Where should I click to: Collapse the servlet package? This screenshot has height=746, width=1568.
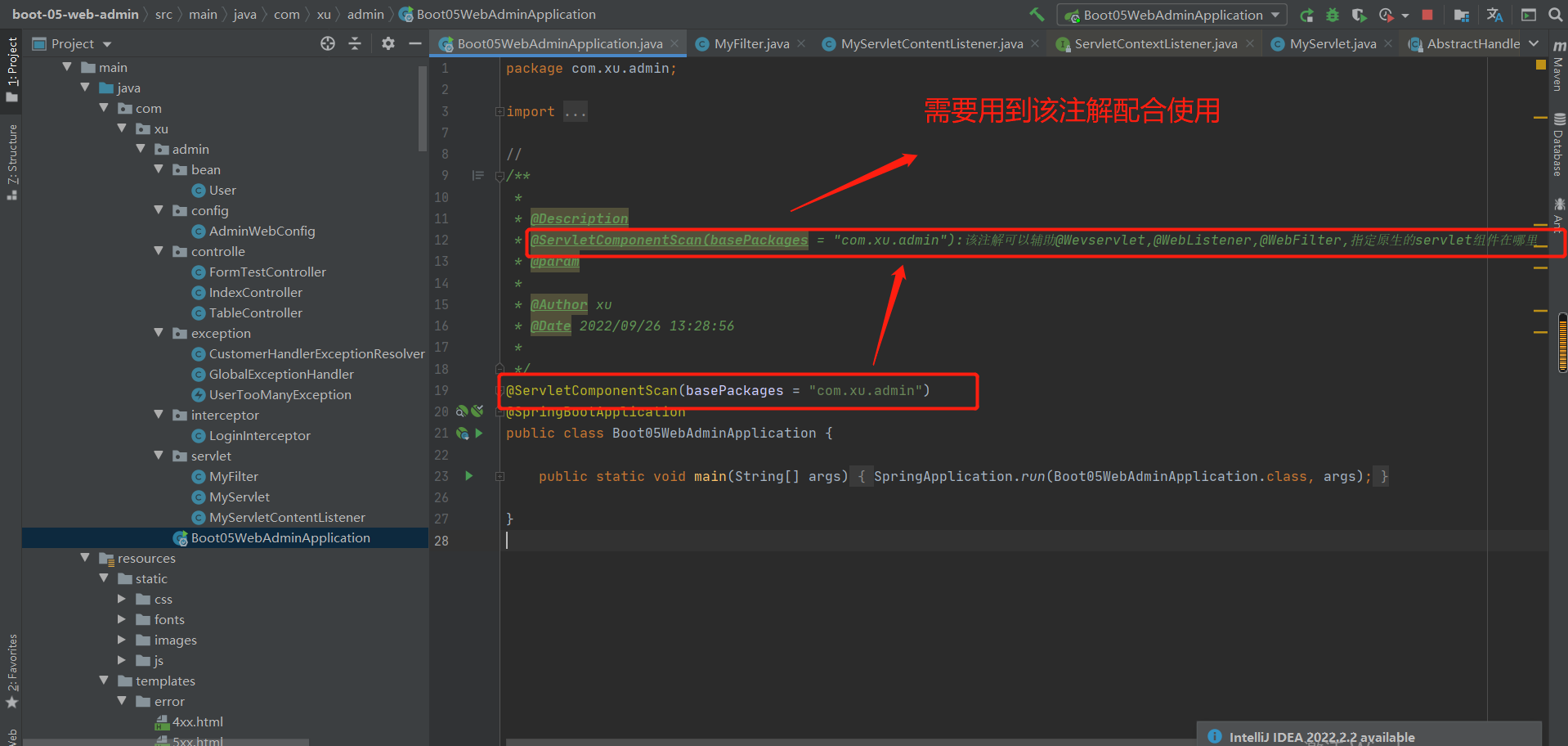pos(159,455)
